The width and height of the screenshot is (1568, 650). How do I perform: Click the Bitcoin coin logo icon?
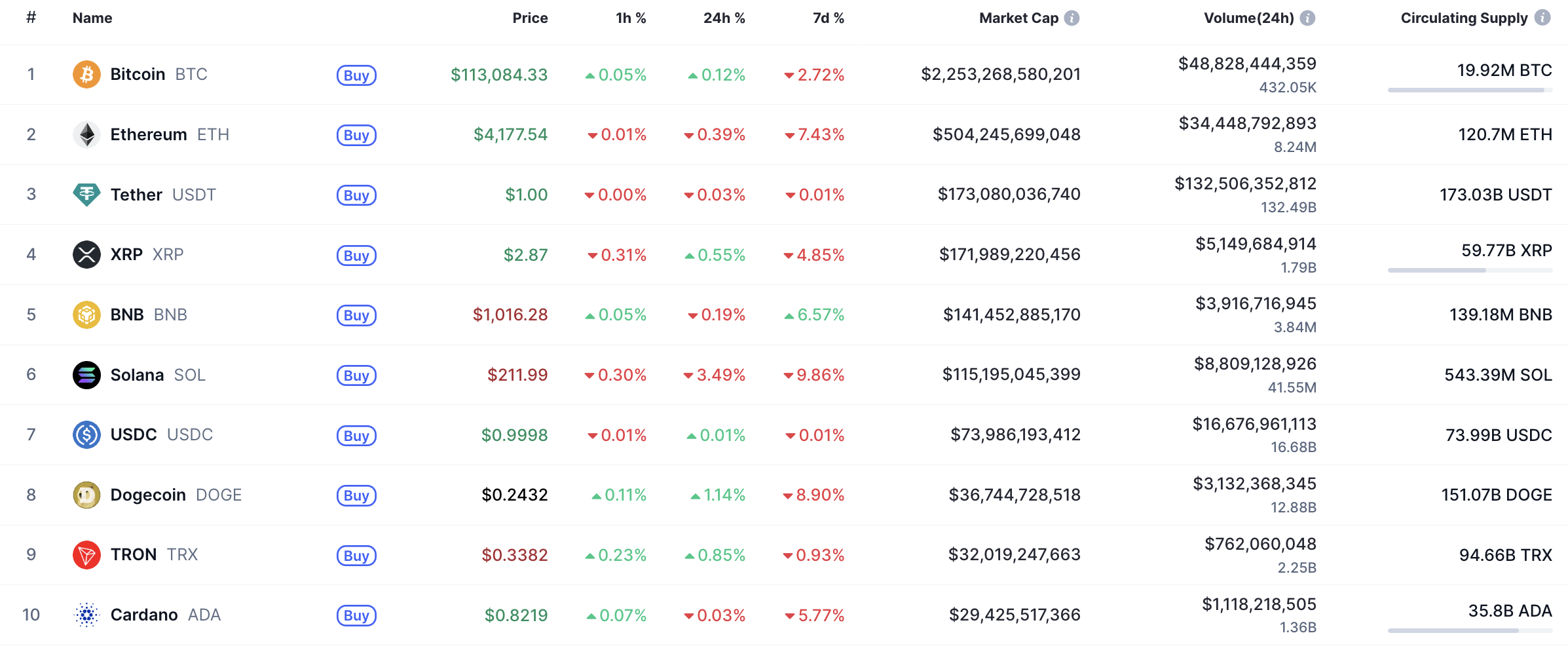86,74
